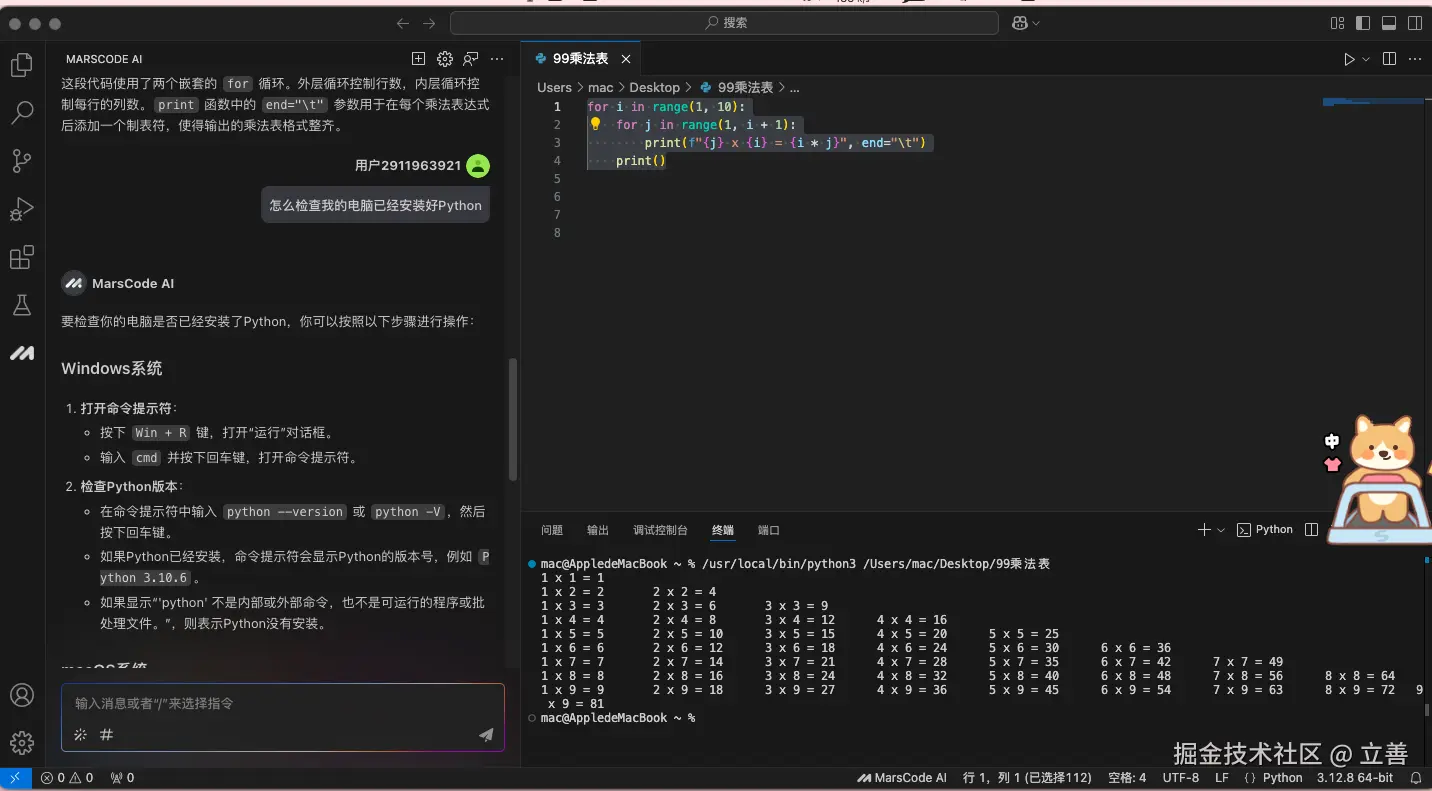Image resolution: width=1432 pixels, height=791 pixels.
Task: Split the terminal panel
Action: point(1311,529)
